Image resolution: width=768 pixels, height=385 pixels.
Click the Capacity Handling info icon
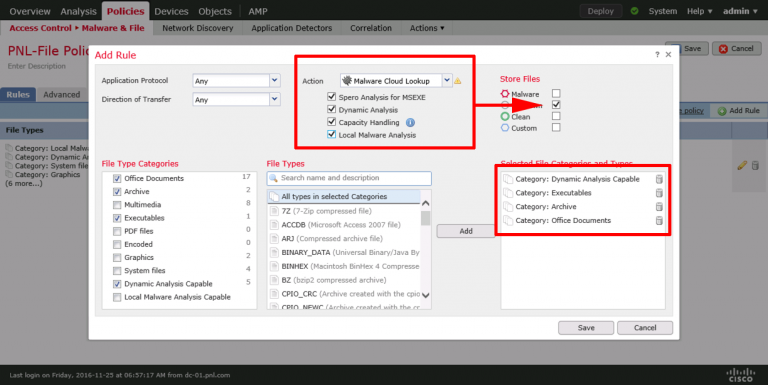pyautogui.click(x=410, y=122)
